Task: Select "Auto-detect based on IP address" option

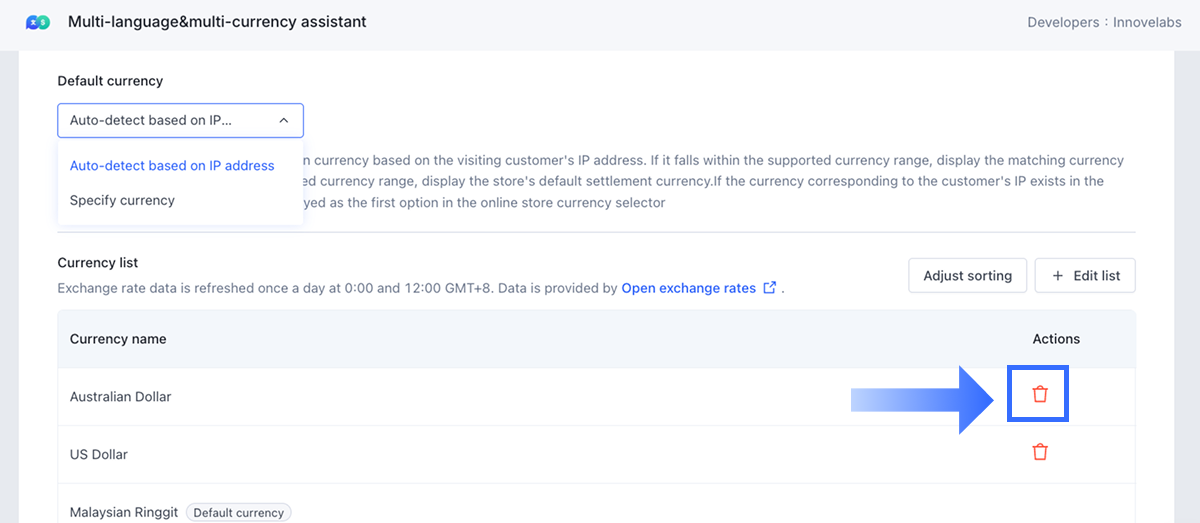Action: click(x=172, y=166)
